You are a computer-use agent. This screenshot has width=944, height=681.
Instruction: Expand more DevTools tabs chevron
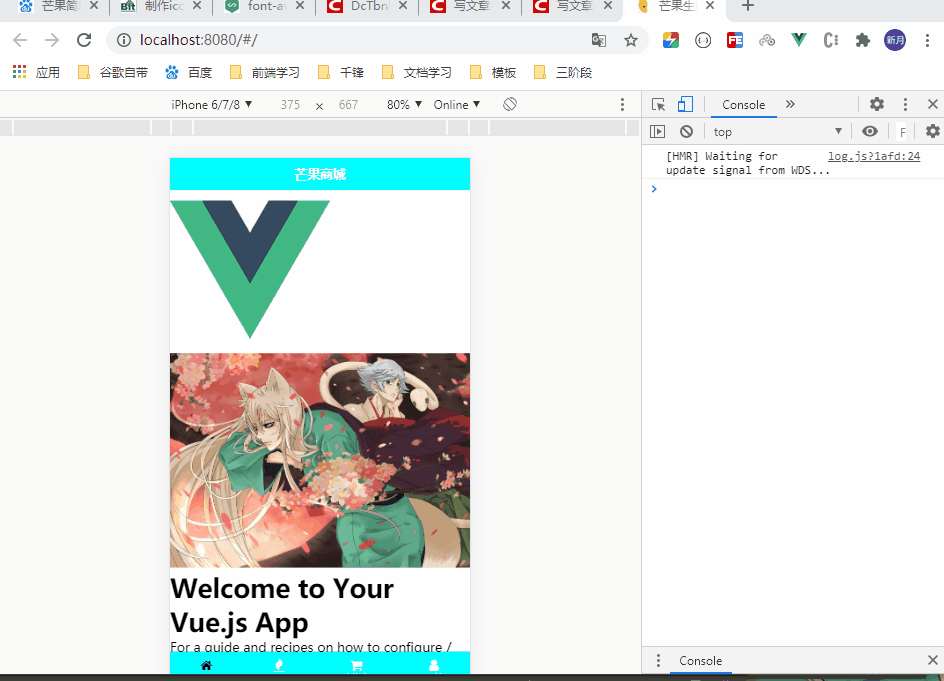click(790, 104)
